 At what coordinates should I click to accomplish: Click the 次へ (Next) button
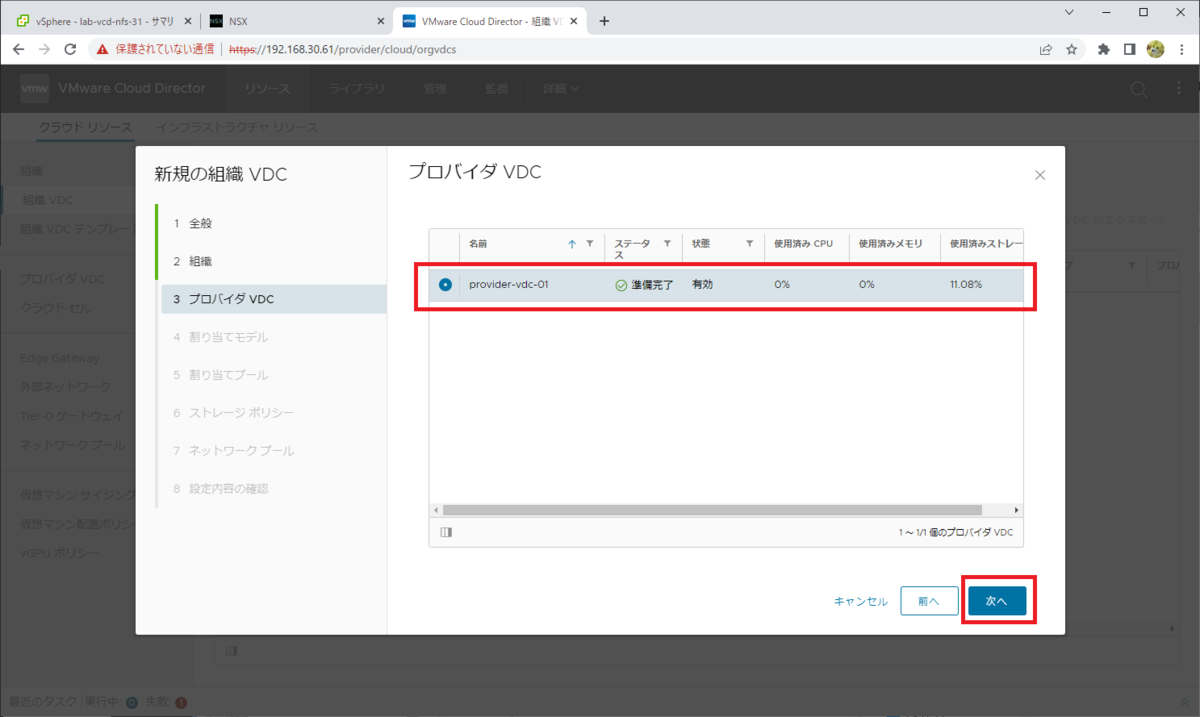(997, 601)
